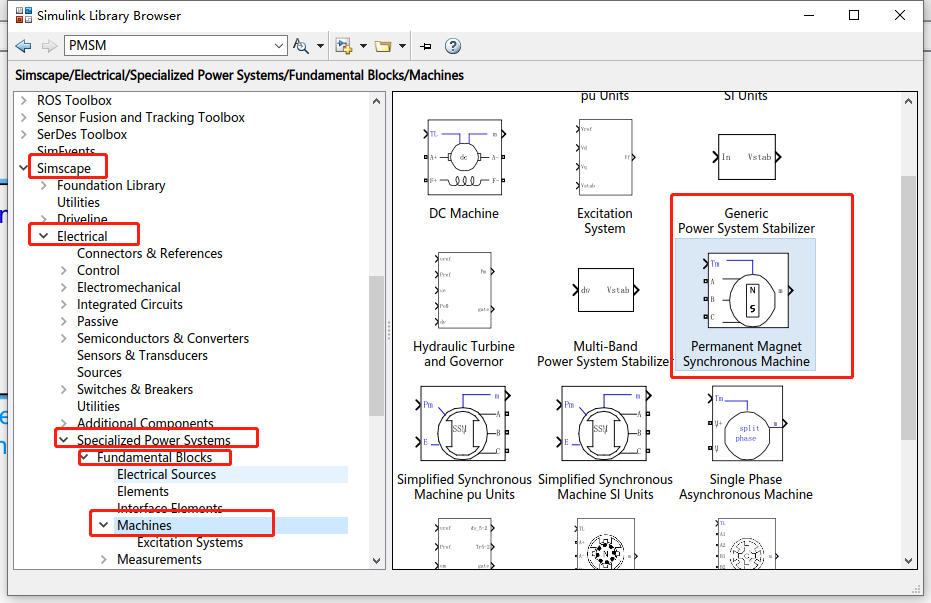Collapse the Fundamental Blocks node
The image size is (931, 603).
click(84, 458)
